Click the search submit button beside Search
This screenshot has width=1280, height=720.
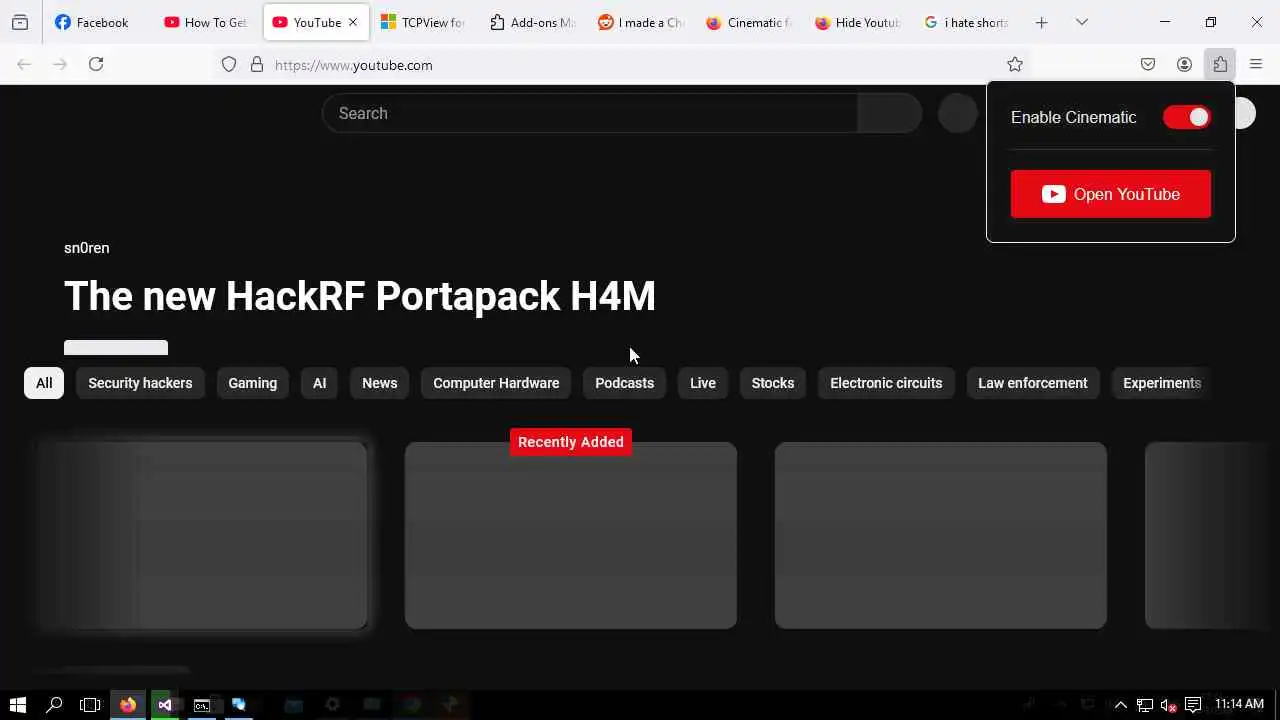[x=889, y=113]
